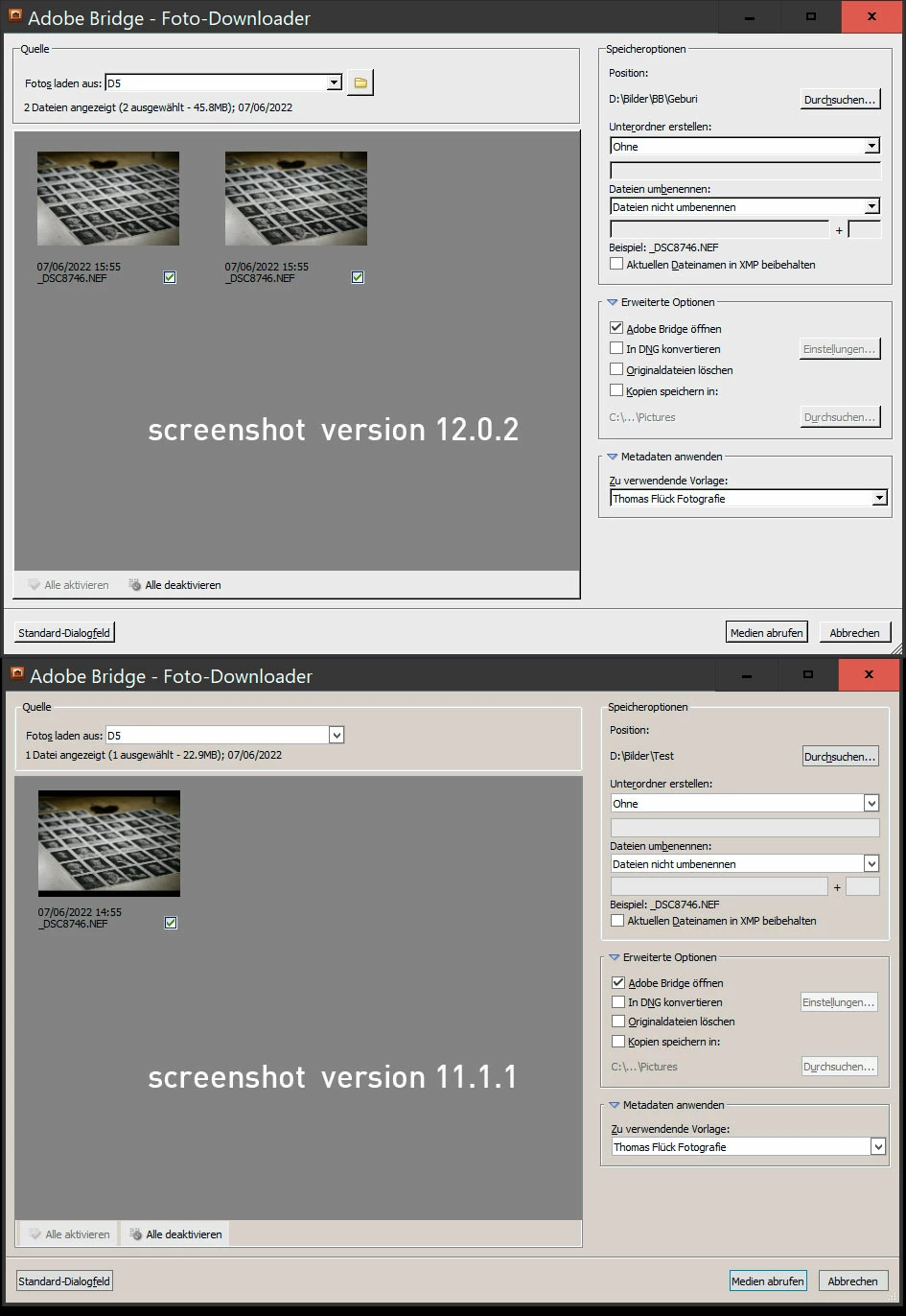Click the wide rename text field in version 11.1.1 window

tap(719, 887)
